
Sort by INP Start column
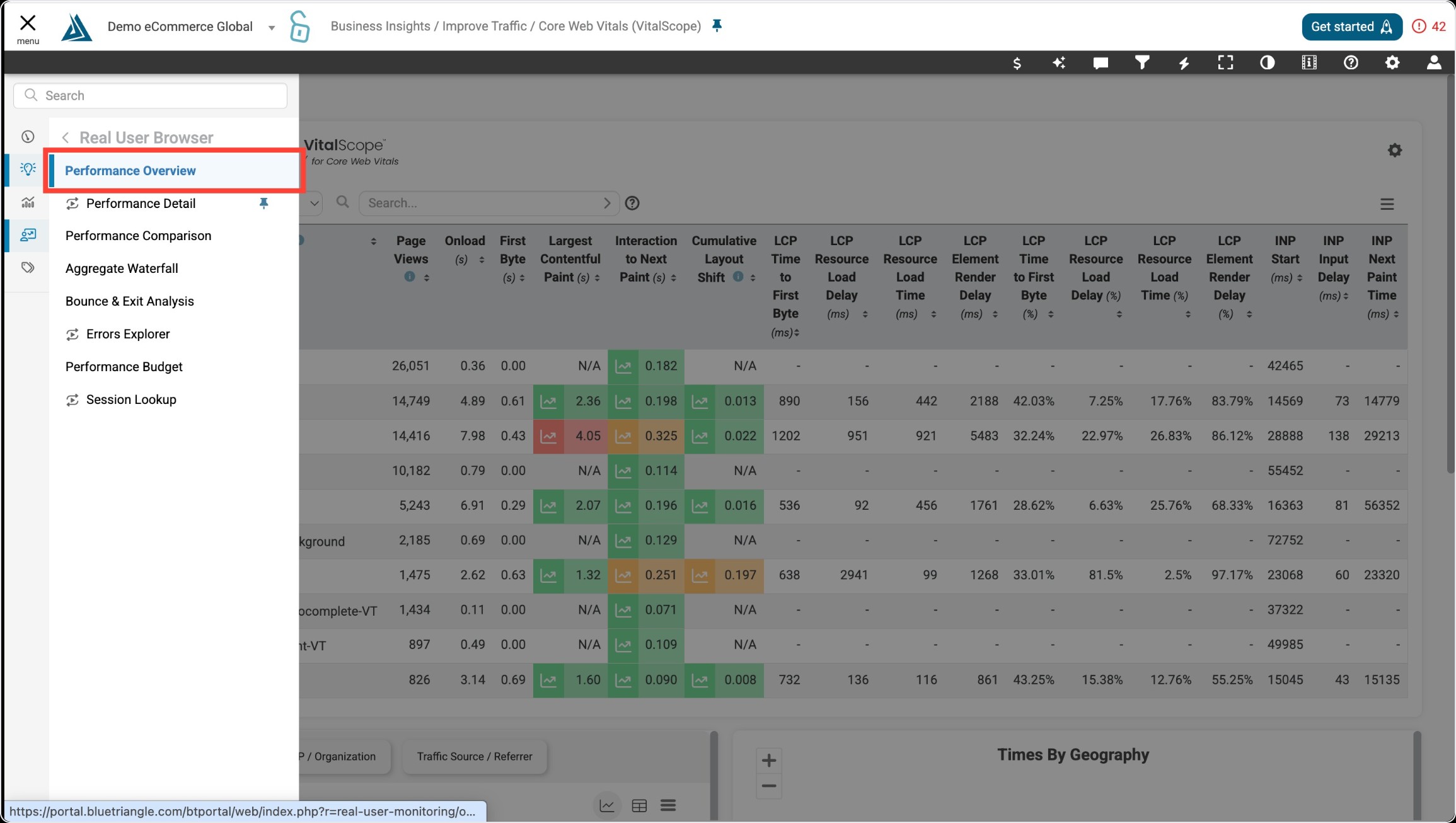(x=1299, y=278)
